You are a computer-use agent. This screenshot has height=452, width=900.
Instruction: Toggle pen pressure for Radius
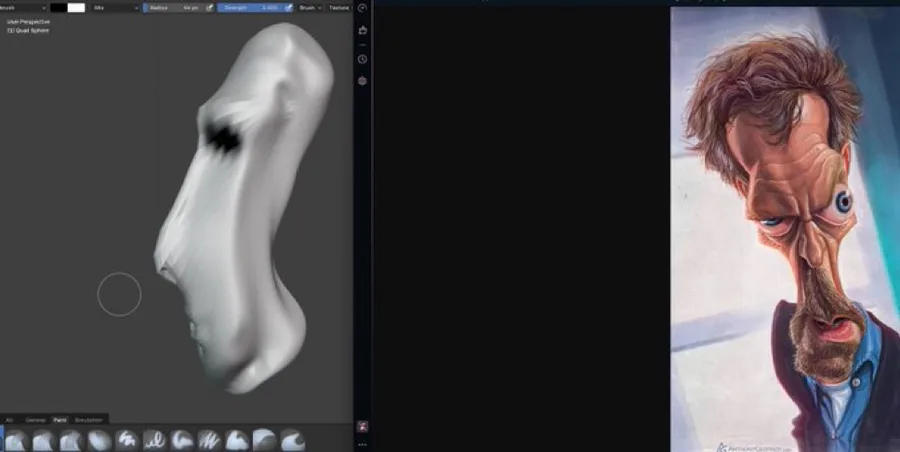210,8
